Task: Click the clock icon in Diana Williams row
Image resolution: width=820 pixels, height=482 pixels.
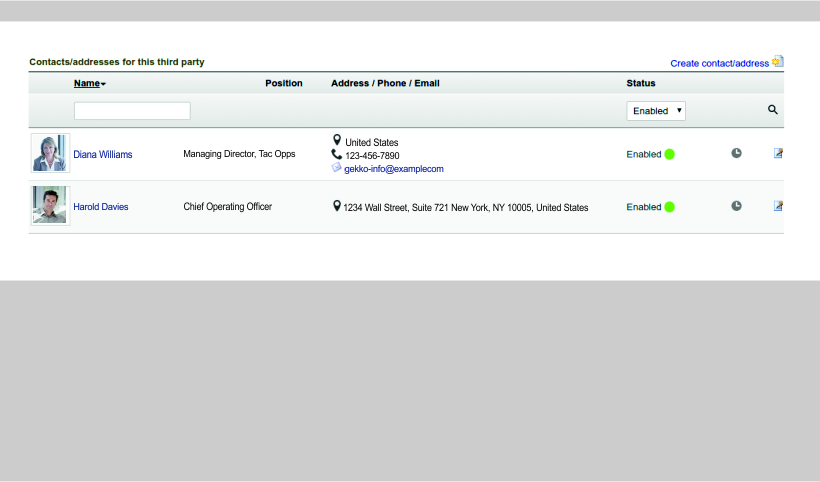Action: pos(736,153)
